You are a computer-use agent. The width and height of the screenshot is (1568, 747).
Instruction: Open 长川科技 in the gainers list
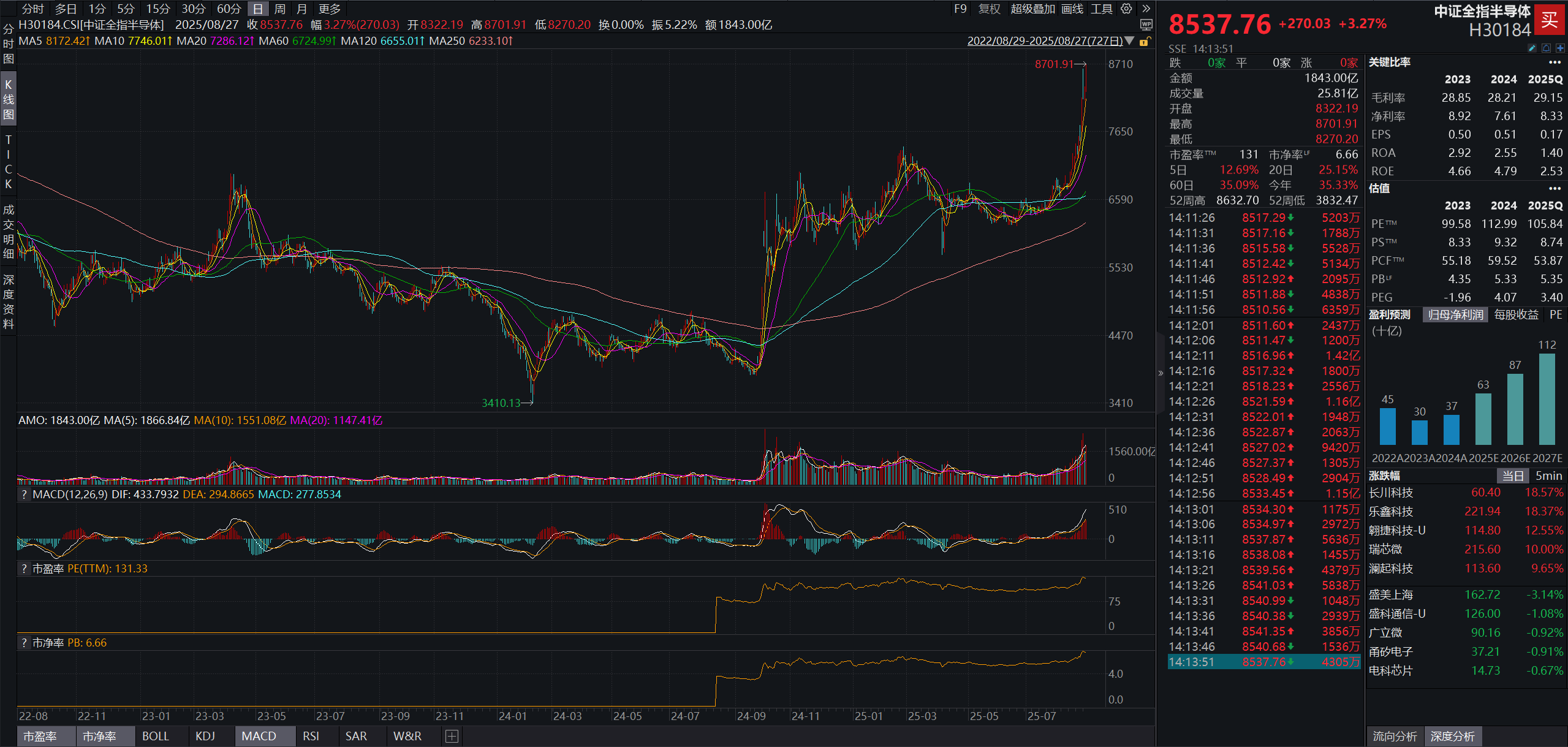[x=1391, y=493]
